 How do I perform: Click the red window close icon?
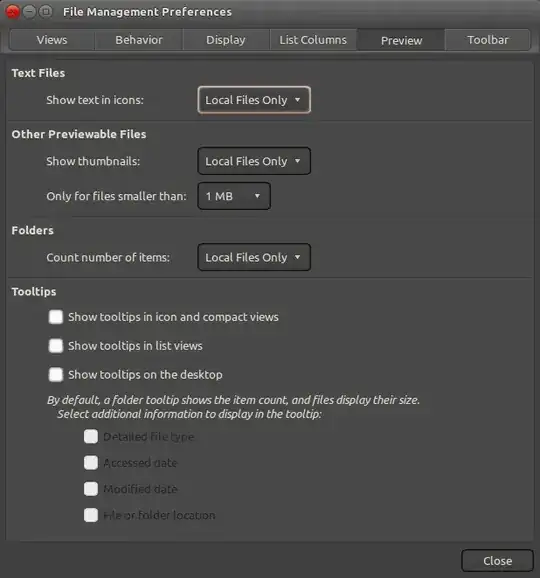point(13,12)
